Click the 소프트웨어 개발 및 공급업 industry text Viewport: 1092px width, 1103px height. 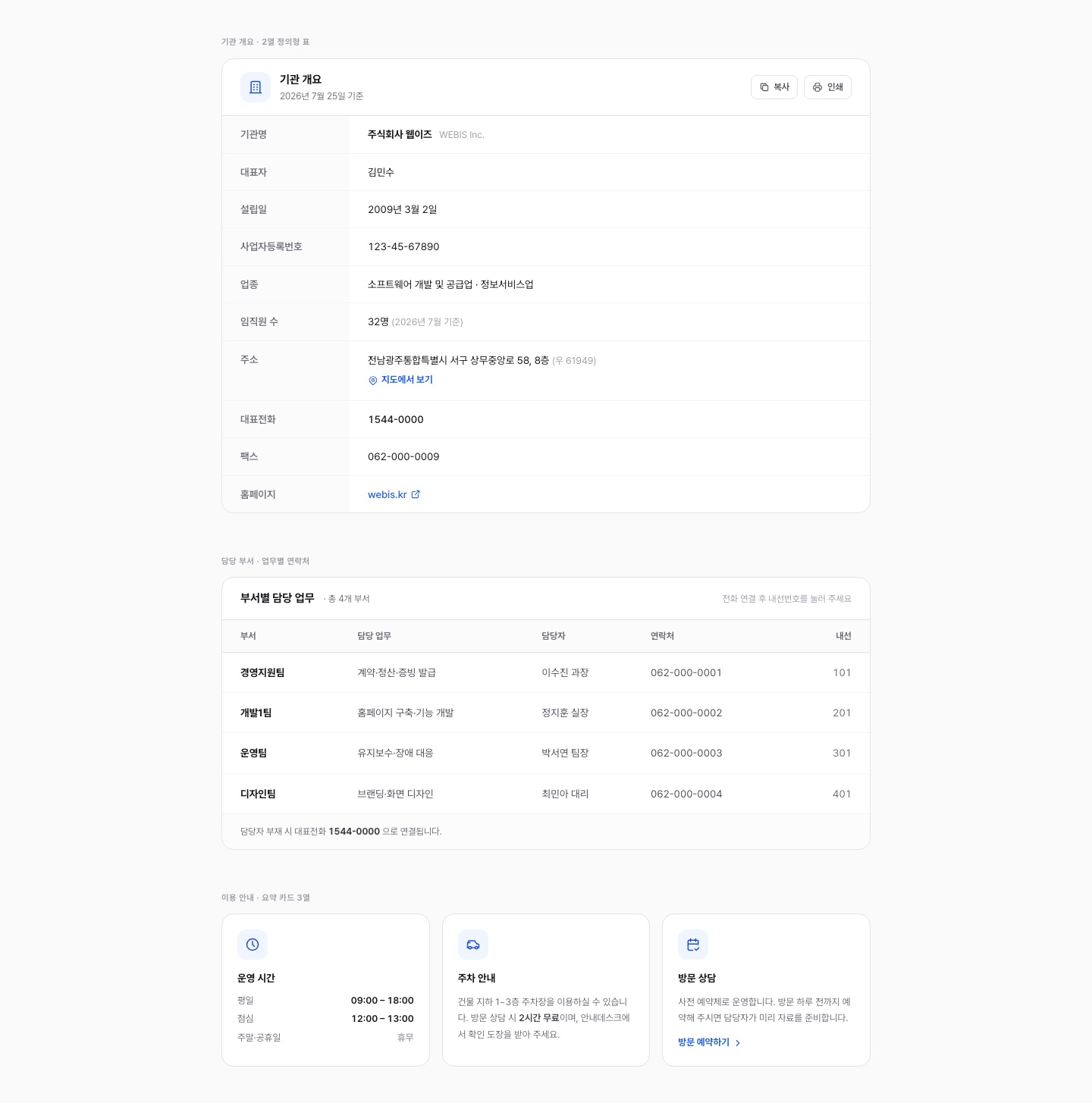[x=420, y=284]
